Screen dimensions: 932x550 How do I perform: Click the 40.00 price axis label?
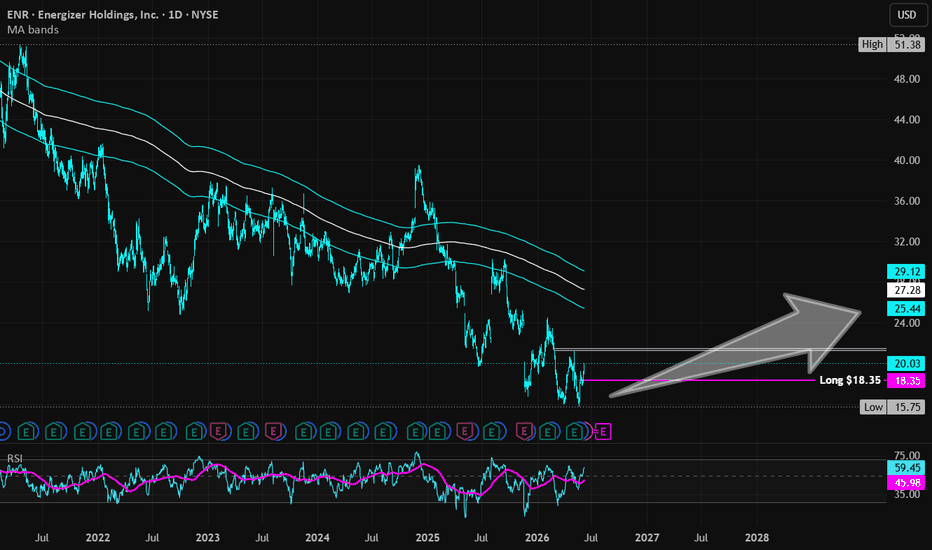(907, 161)
